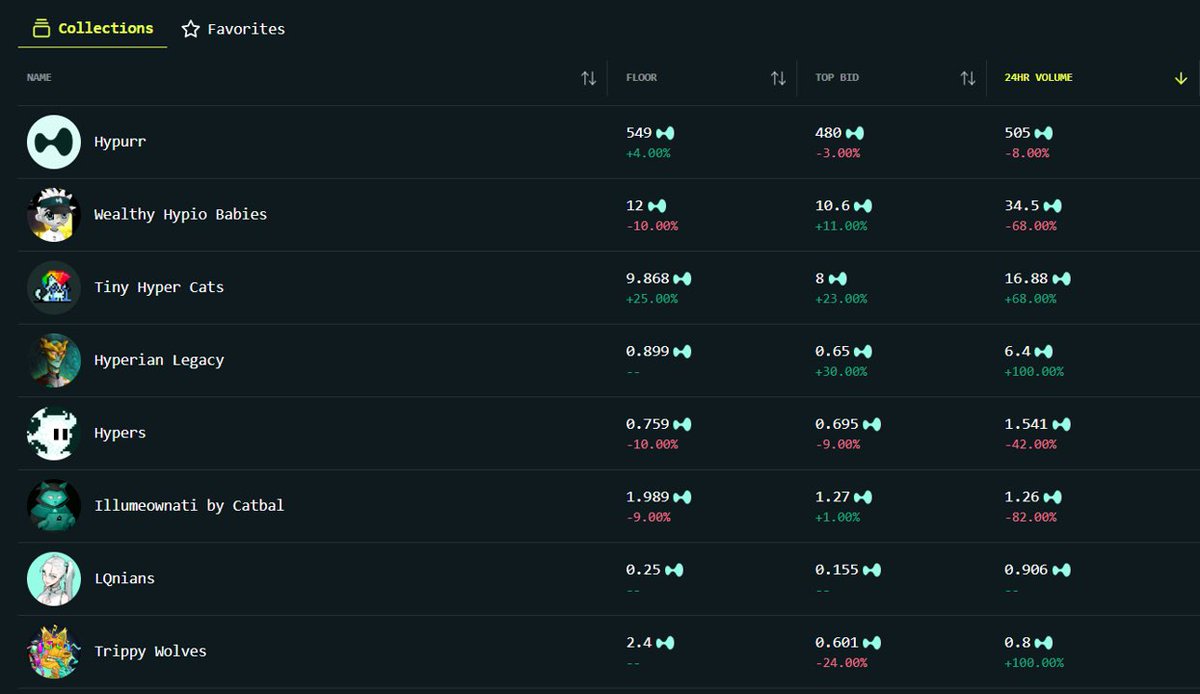Click the sort arrows on the TOP BID column
Viewport: 1200px width, 694px height.
pos(967,77)
